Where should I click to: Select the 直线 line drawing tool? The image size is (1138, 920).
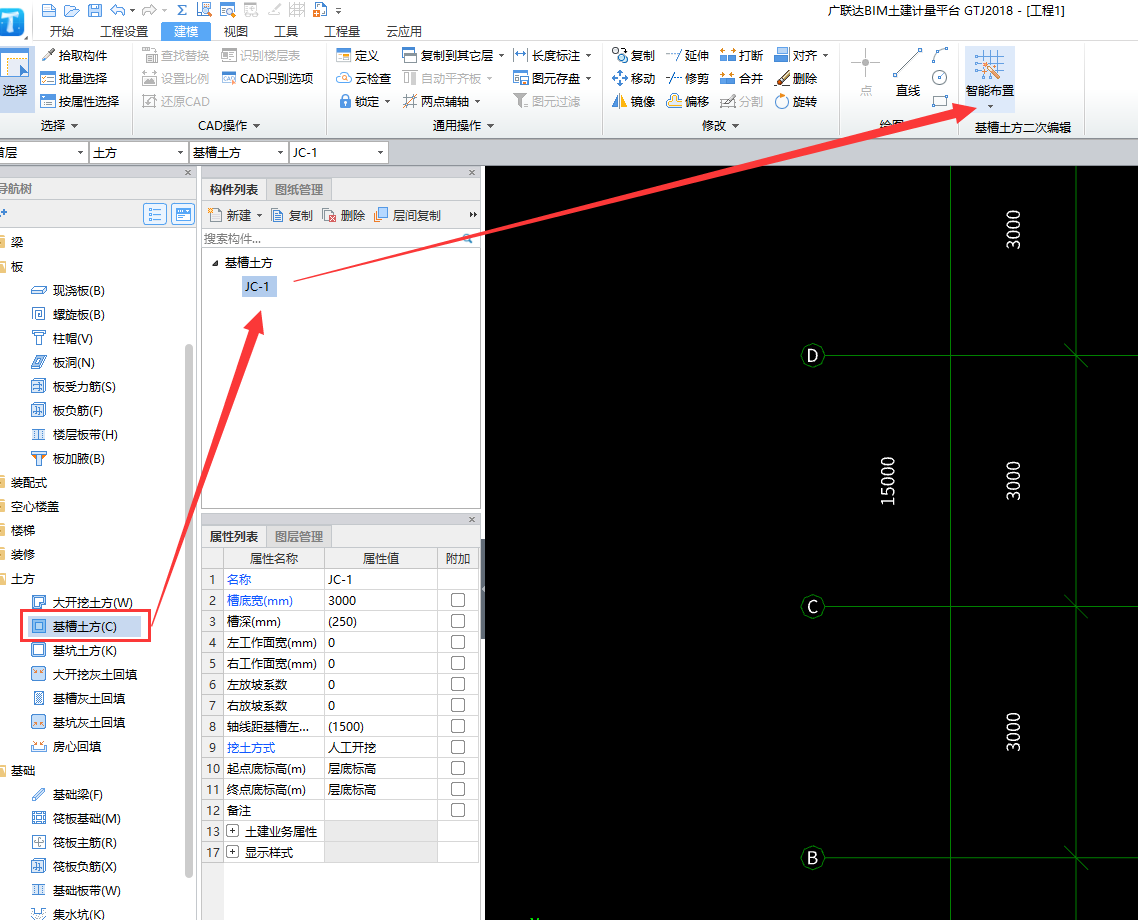click(x=907, y=73)
